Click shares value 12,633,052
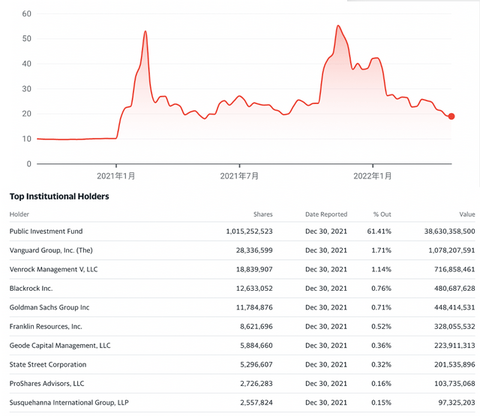Screen dimensions: 480x416 tap(254, 288)
